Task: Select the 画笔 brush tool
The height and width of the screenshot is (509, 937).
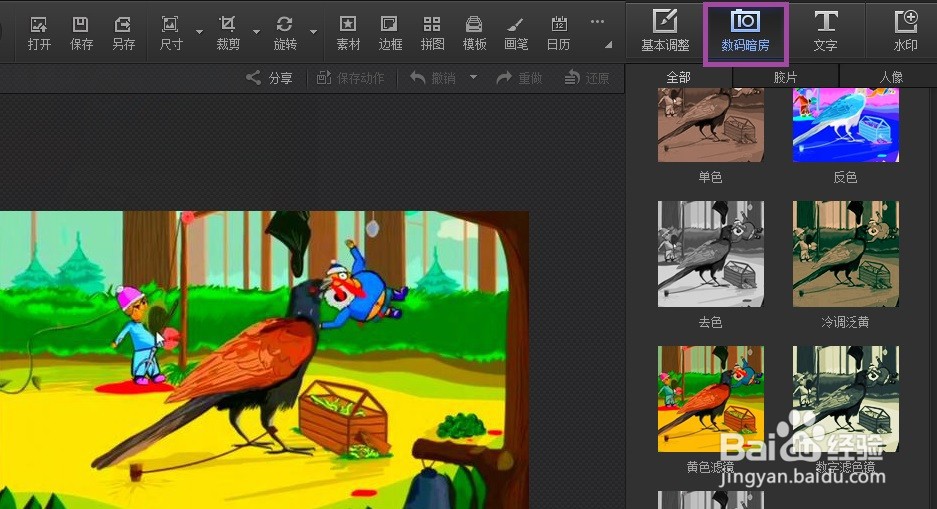Action: 516,33
